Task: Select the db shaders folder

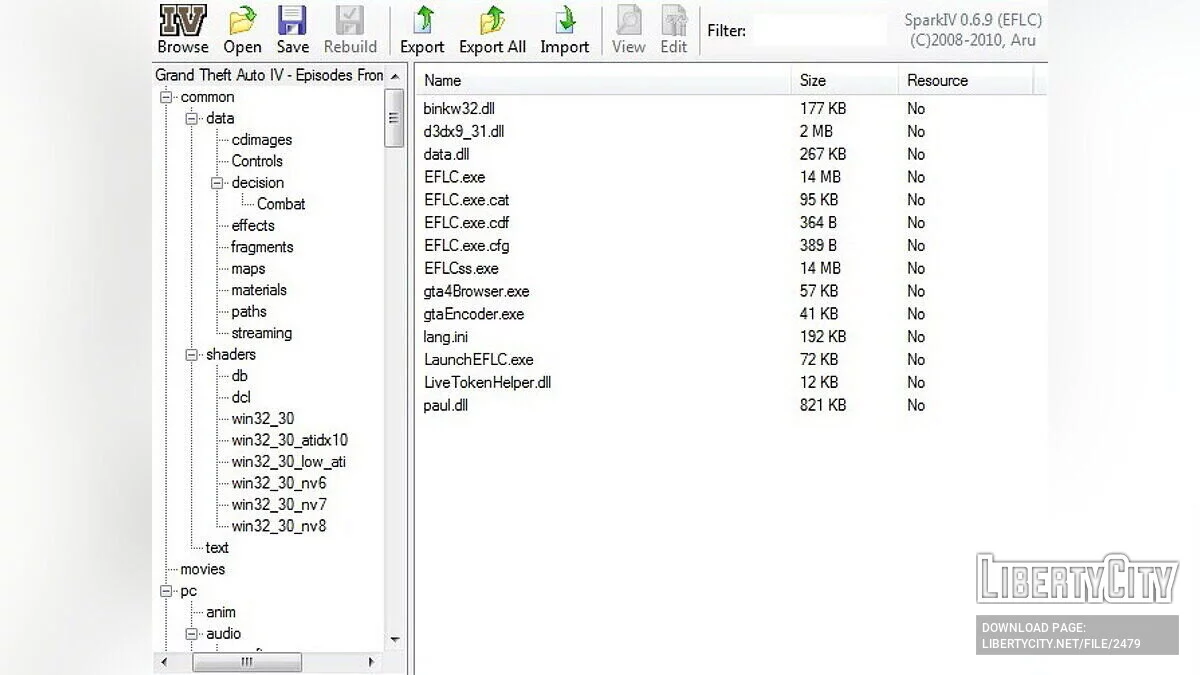Action: [x=240, y=376]
